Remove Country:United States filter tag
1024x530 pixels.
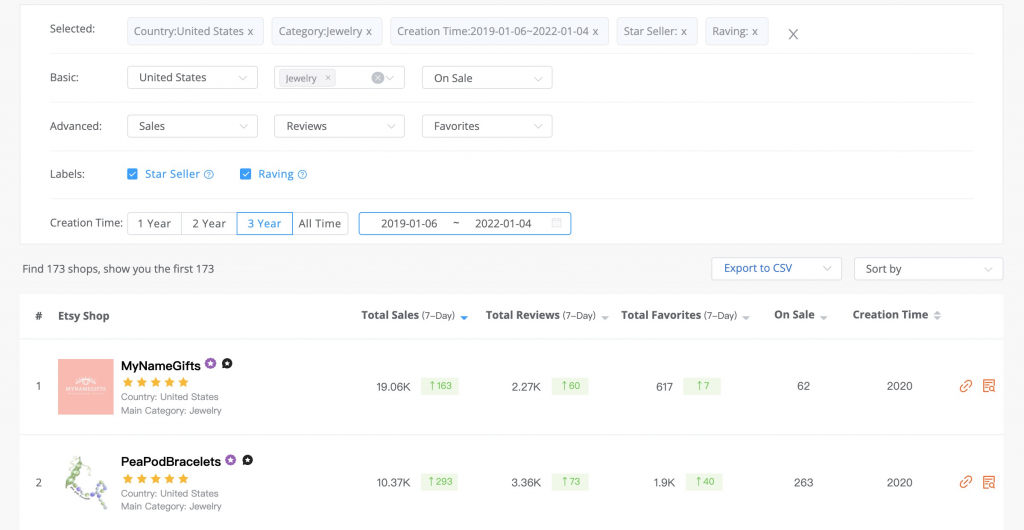(x=250, y=32)
